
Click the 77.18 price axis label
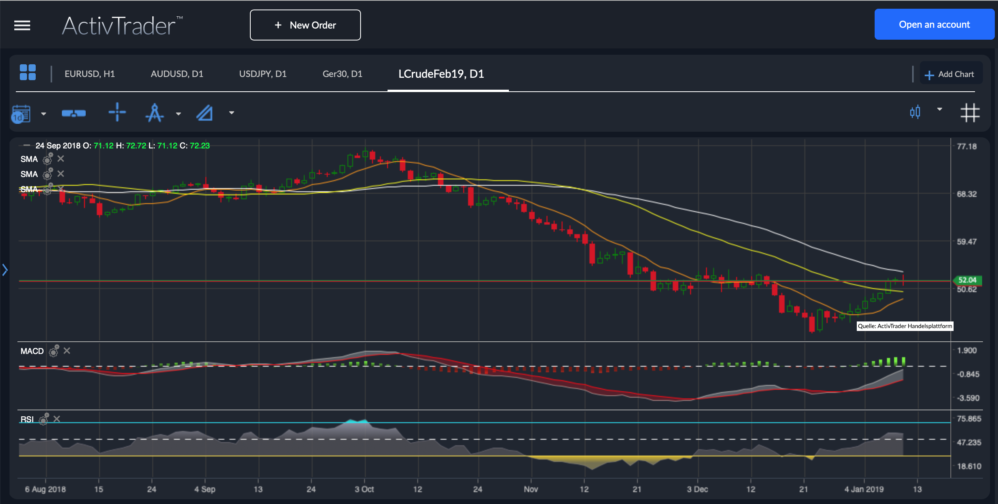tap(967, 146)
